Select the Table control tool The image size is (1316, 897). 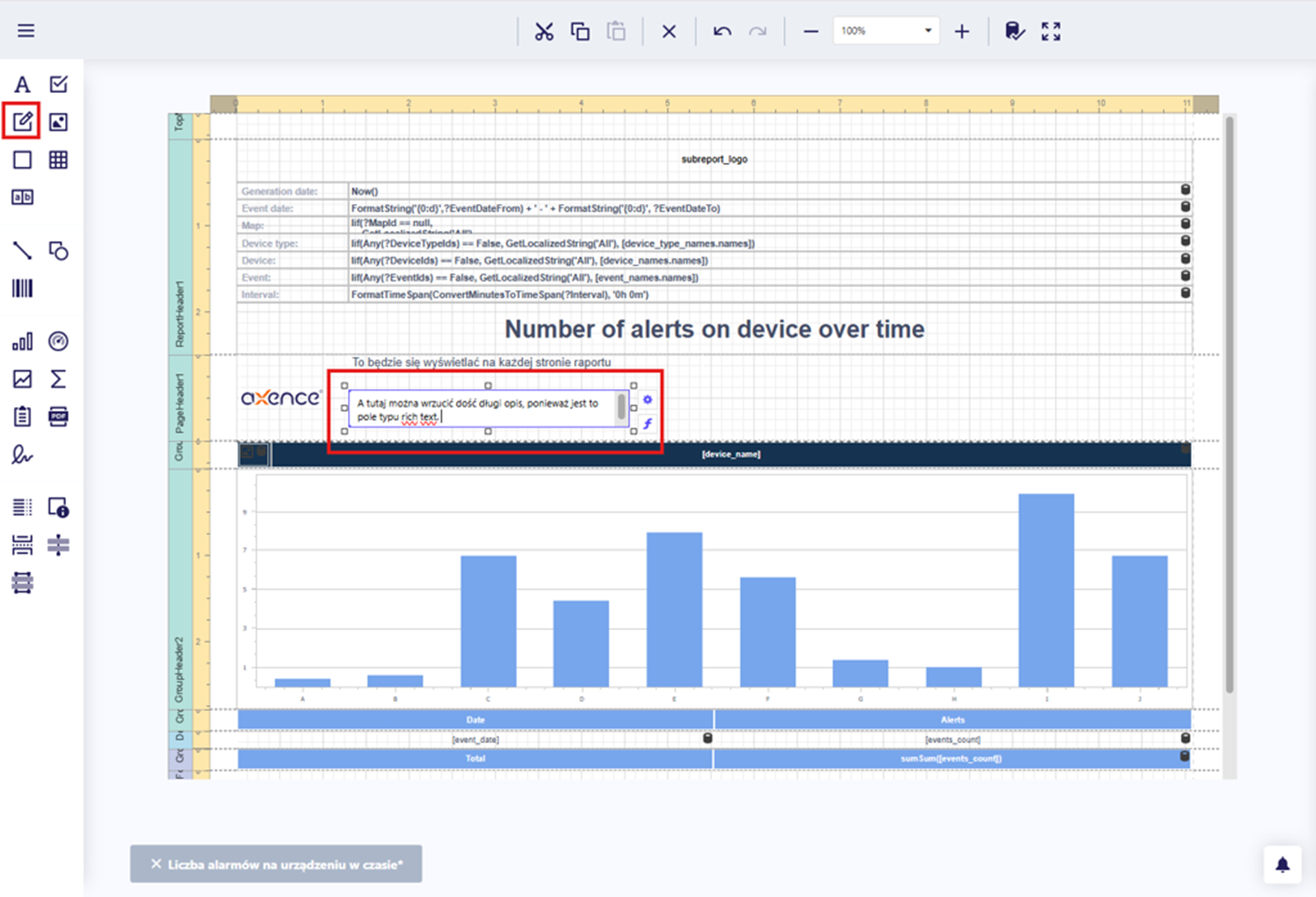pos(58,160)
